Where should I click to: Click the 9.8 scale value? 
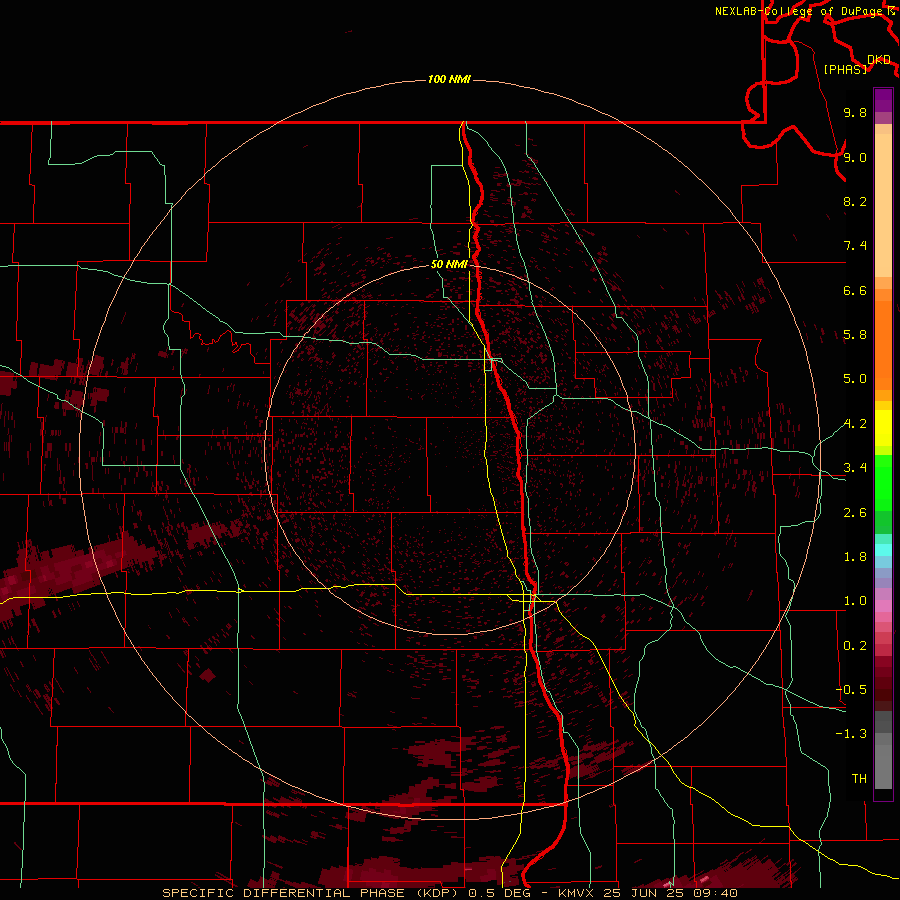(x=855, y=112)
